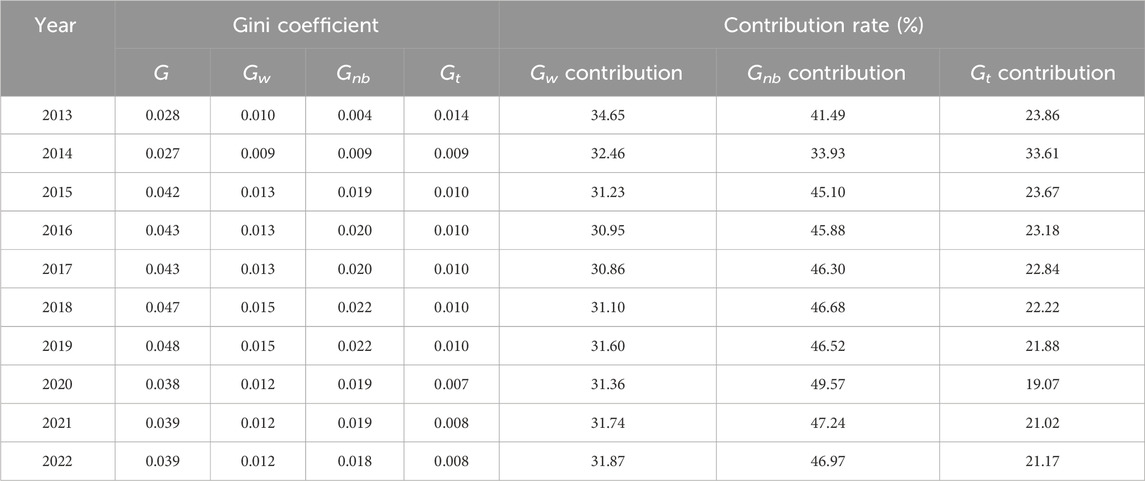Click the Gnb coefficient subheader

tap(354, 72)
